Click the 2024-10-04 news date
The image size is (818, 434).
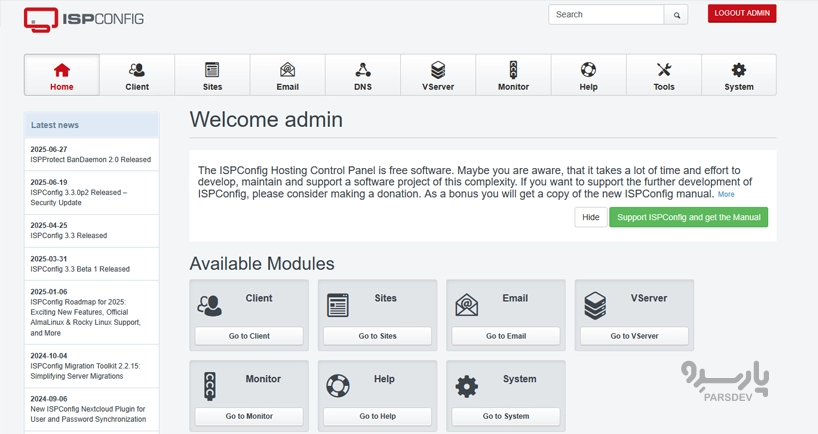49,356
